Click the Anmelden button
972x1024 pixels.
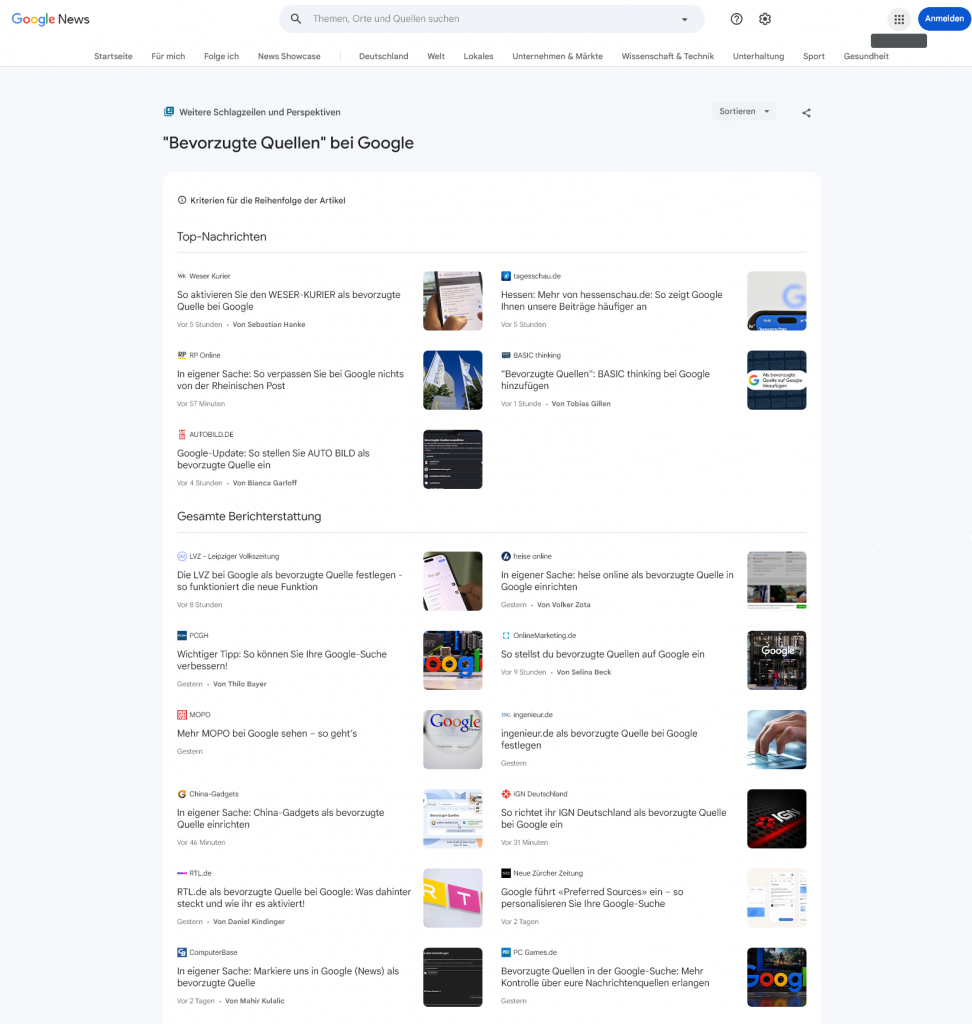pyautogui.click(x=944, y=19)
